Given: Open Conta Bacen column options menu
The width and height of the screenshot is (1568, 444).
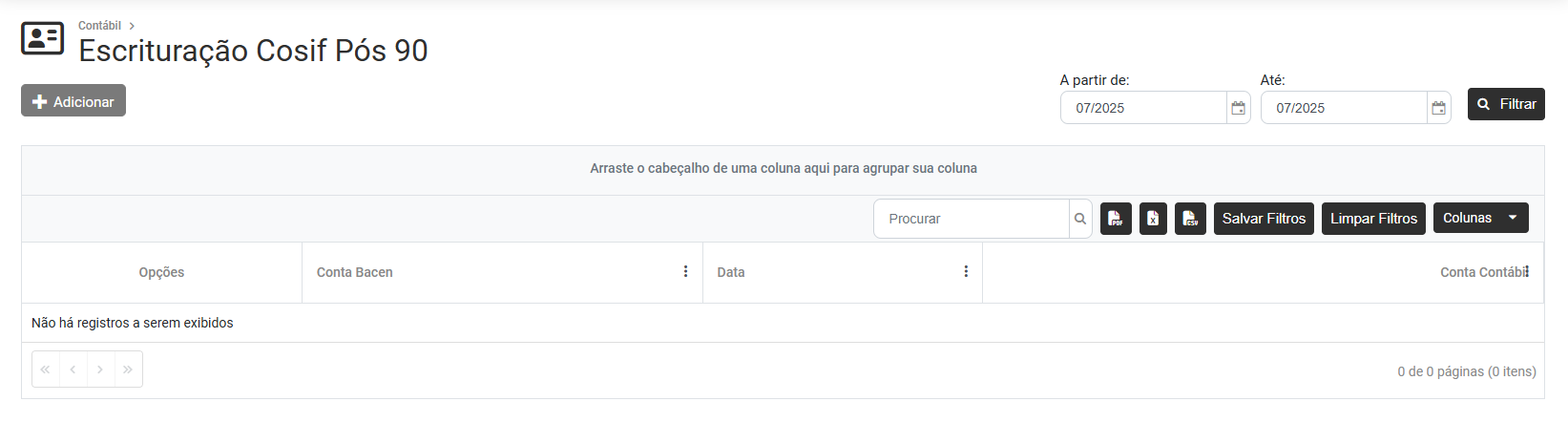Looking at the screenshot, I should point(685,272).
